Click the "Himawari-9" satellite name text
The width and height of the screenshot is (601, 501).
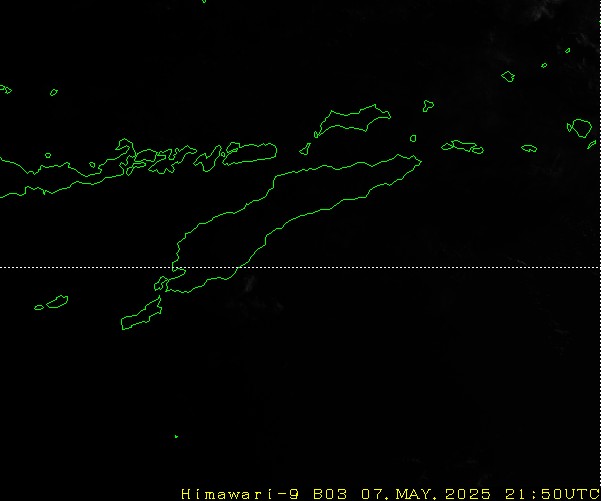tap(240, 494)
